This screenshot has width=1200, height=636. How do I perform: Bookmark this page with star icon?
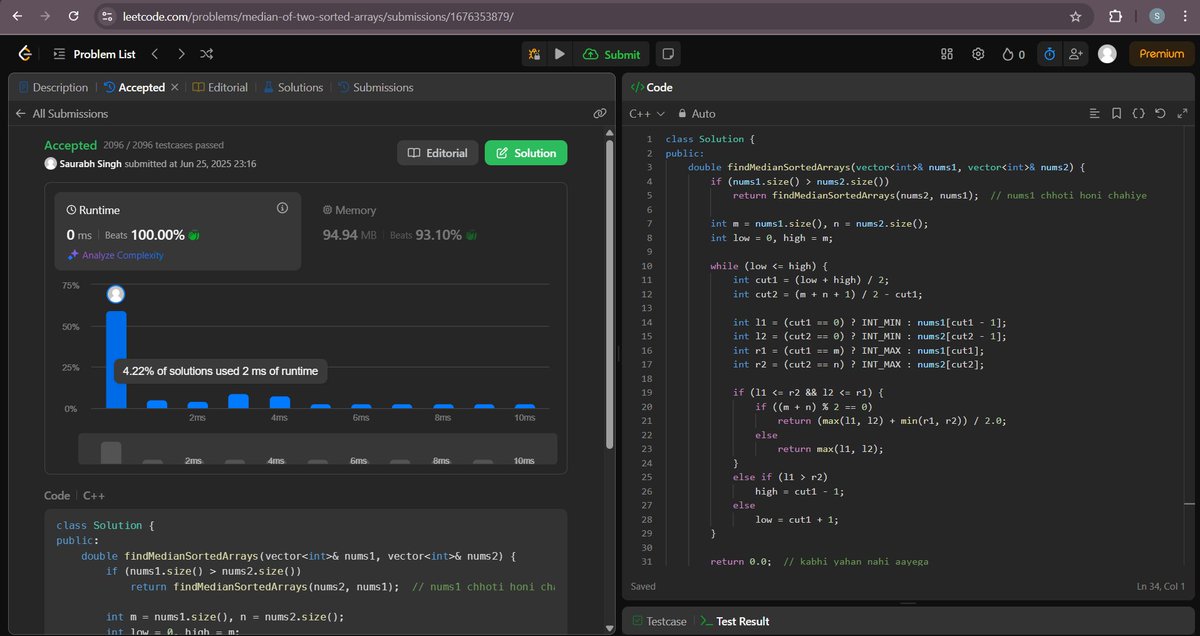coord(1075,17)
